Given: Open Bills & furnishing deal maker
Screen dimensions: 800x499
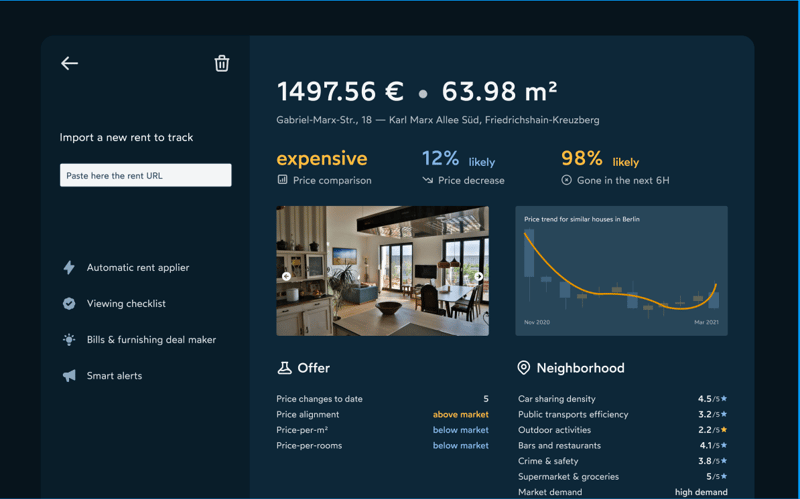Looking at the screenshot, I should [151, 340].
